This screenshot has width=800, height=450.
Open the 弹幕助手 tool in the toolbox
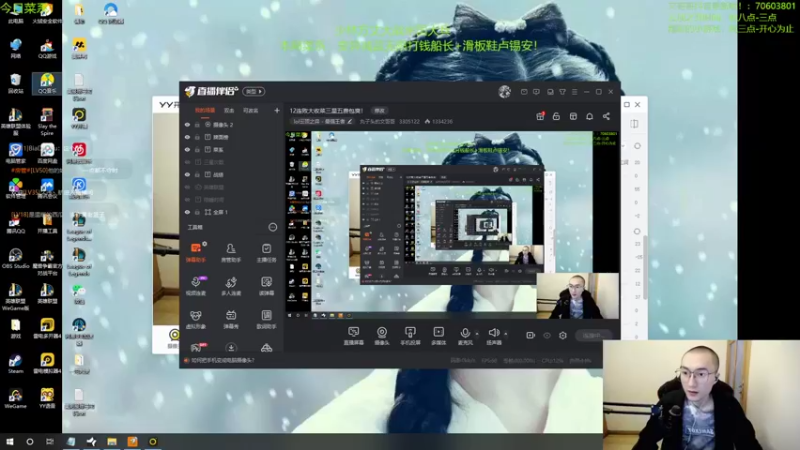[196, 252]
